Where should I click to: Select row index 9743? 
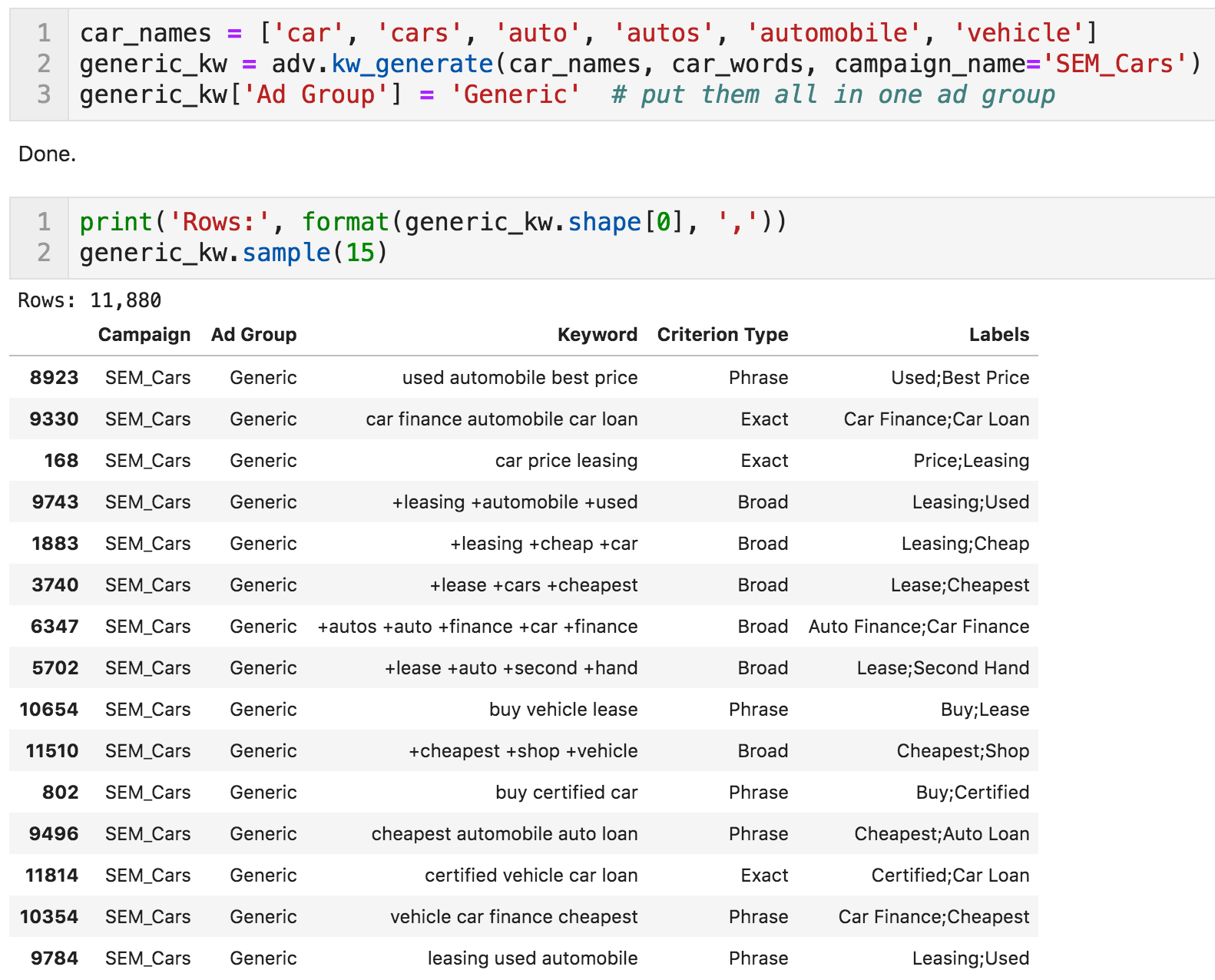[55, 502]
